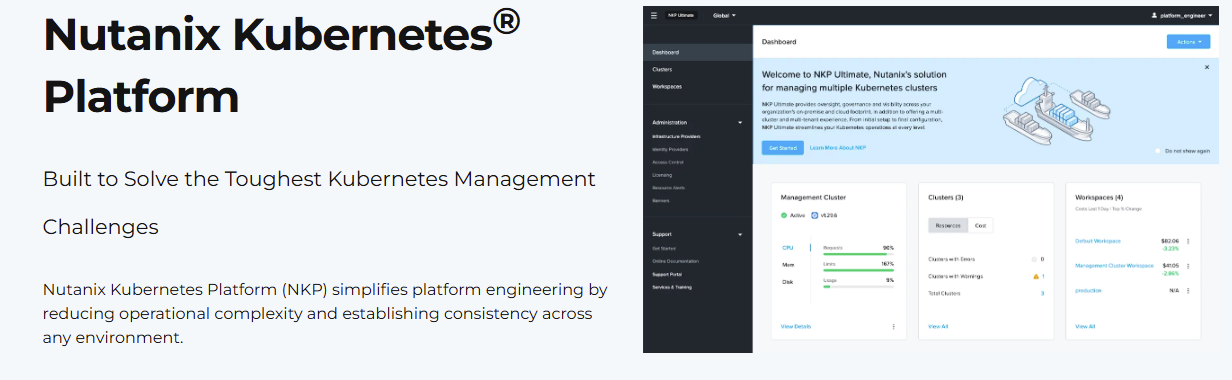Click the Dashboard page title
This screenshot has width=1232, height=380.
(x=779, y=42)
